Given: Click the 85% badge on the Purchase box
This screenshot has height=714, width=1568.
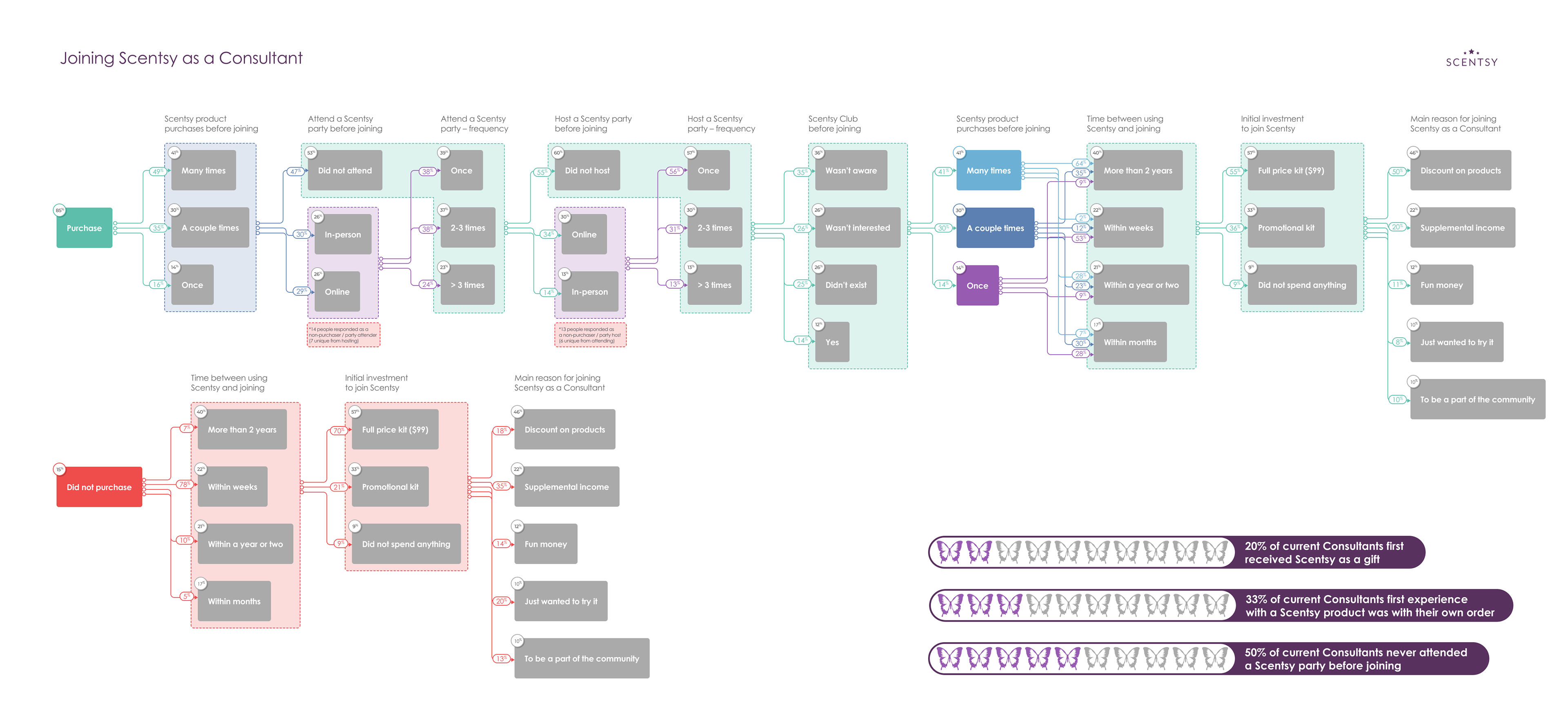Looking at the screenshot, I should point(60,211).
